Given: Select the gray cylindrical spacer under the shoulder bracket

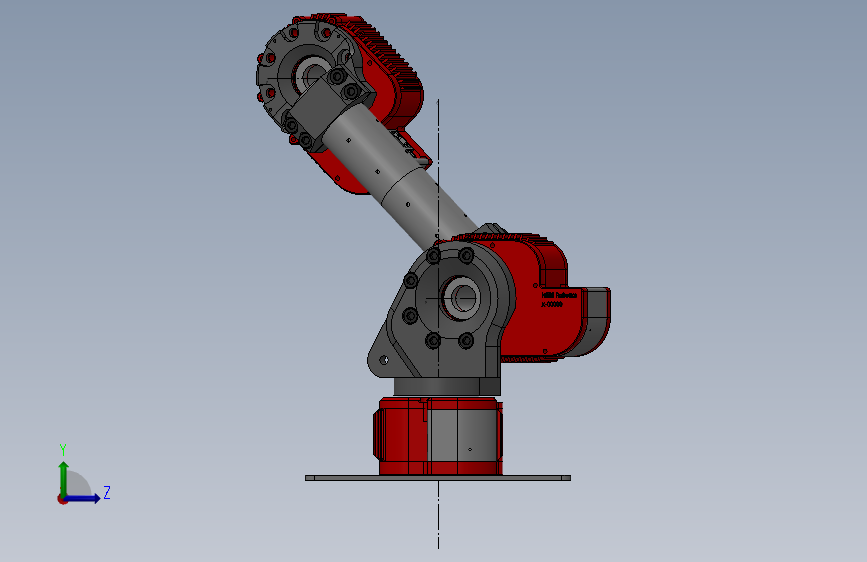Looking at the screenshot, I should (447, 387).
